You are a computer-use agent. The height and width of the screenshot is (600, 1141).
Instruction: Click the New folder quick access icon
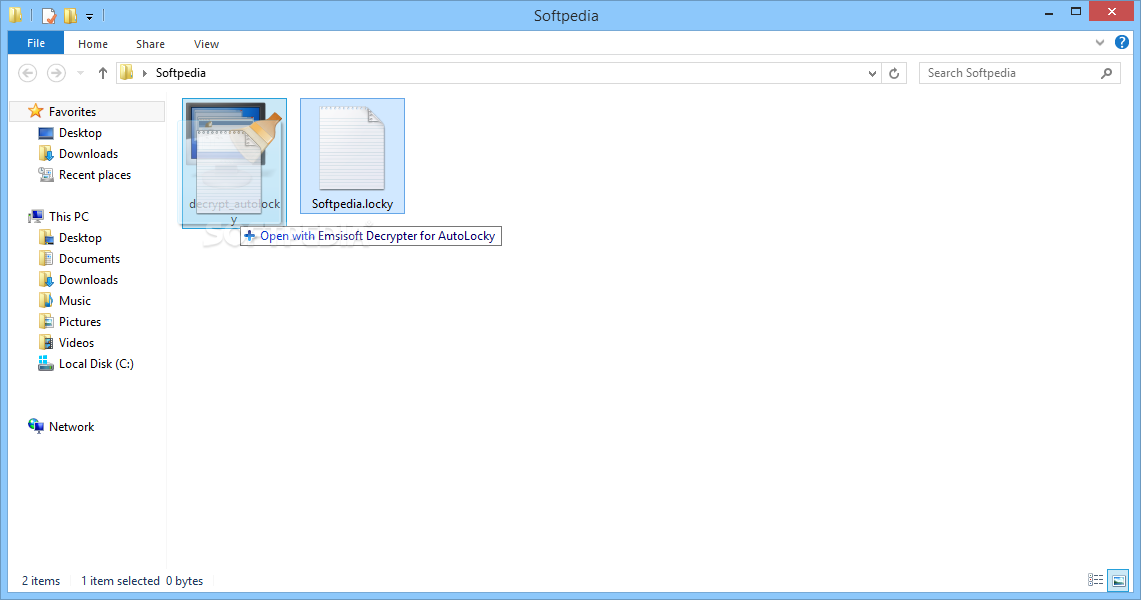point(71,15)
